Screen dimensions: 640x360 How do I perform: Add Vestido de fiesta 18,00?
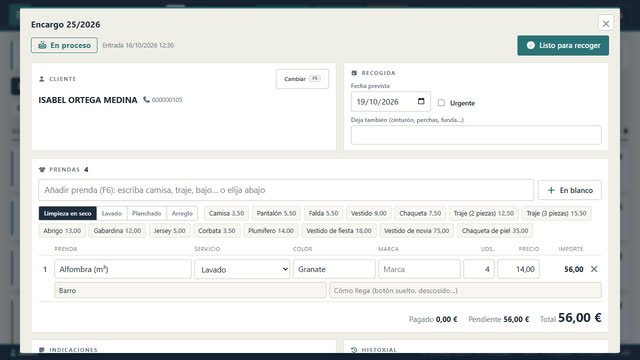tap(339, 231)
